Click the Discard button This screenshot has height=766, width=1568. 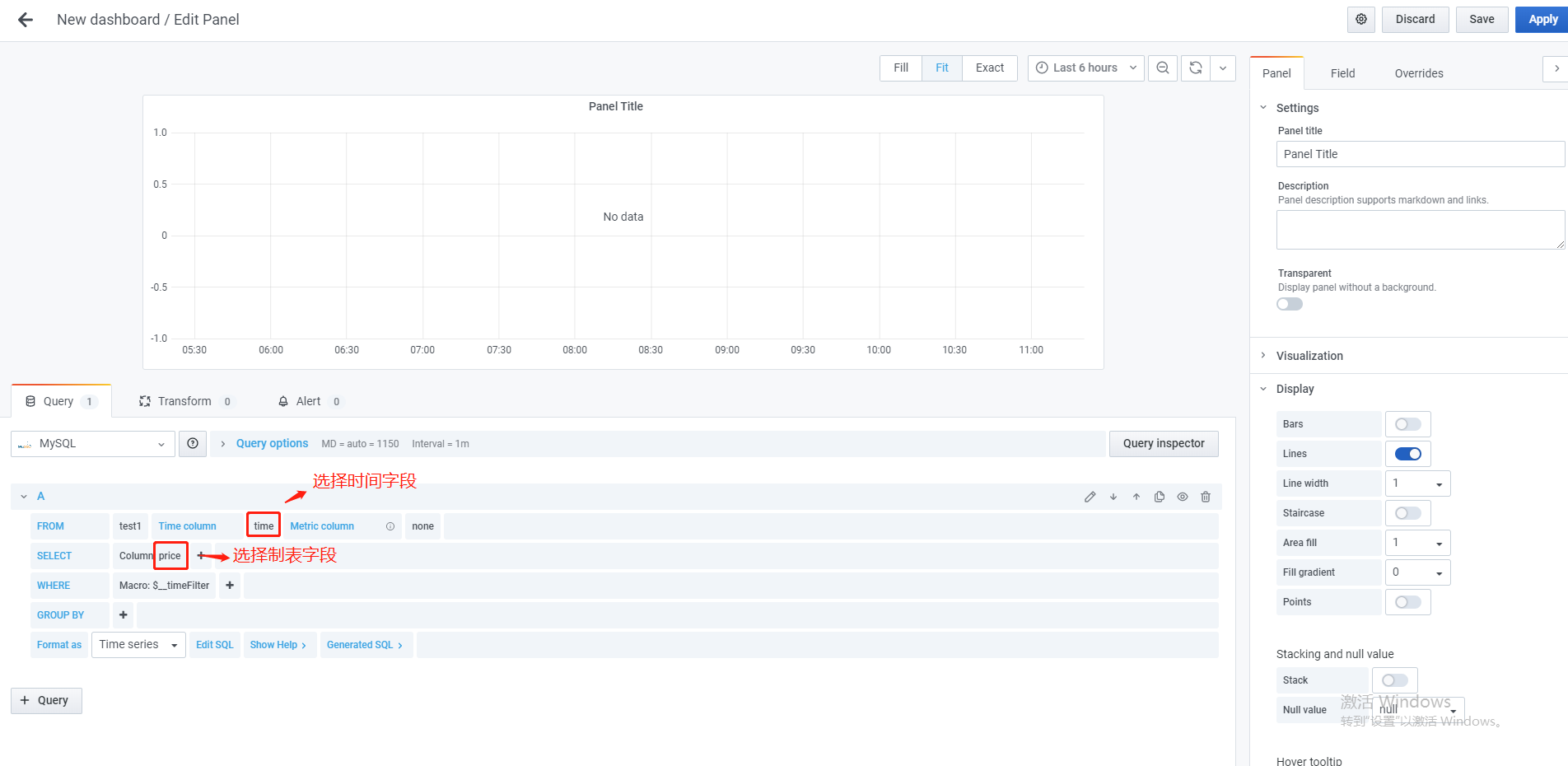tap(1415, 20)
